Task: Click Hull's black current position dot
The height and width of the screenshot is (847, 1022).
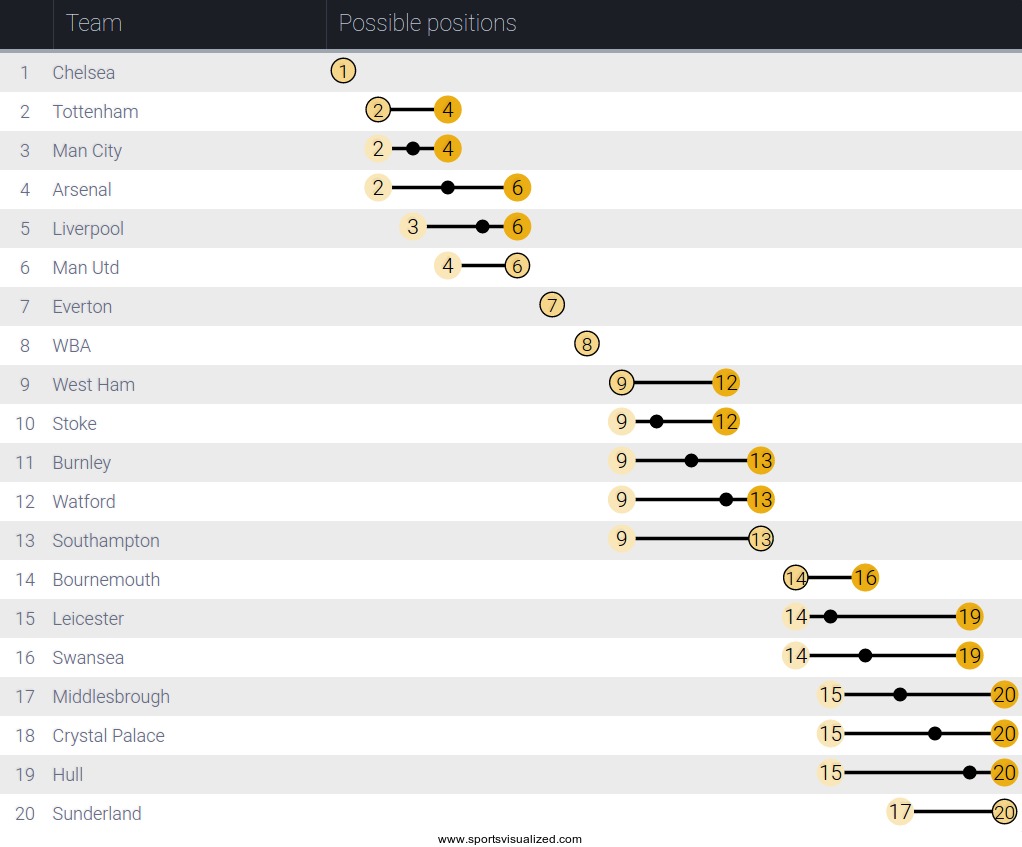Action: click(969, 772)
